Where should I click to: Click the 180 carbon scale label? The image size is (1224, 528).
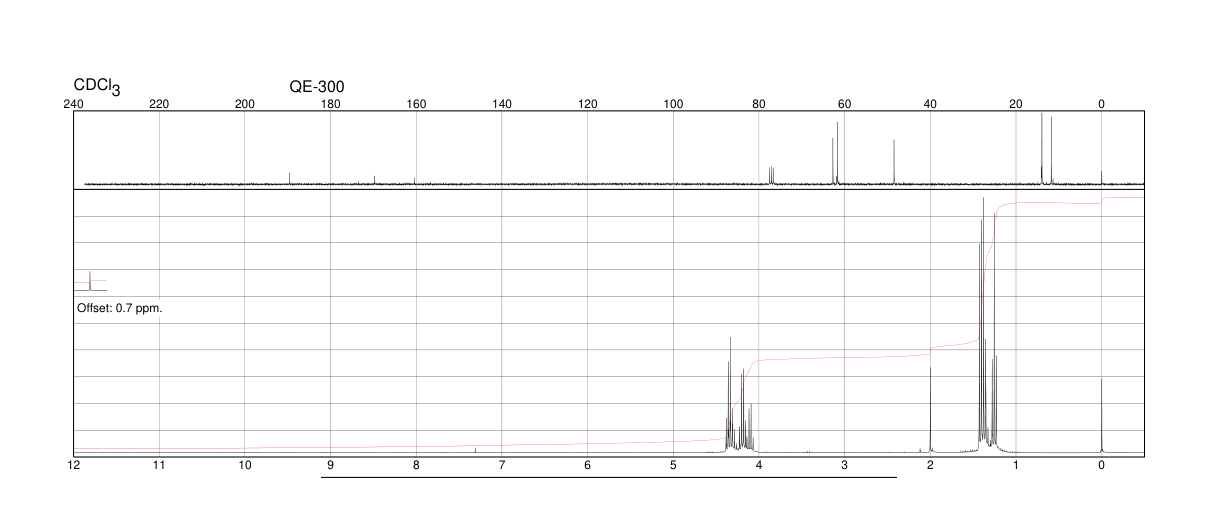pyautogui.click(x=330, y=104)
